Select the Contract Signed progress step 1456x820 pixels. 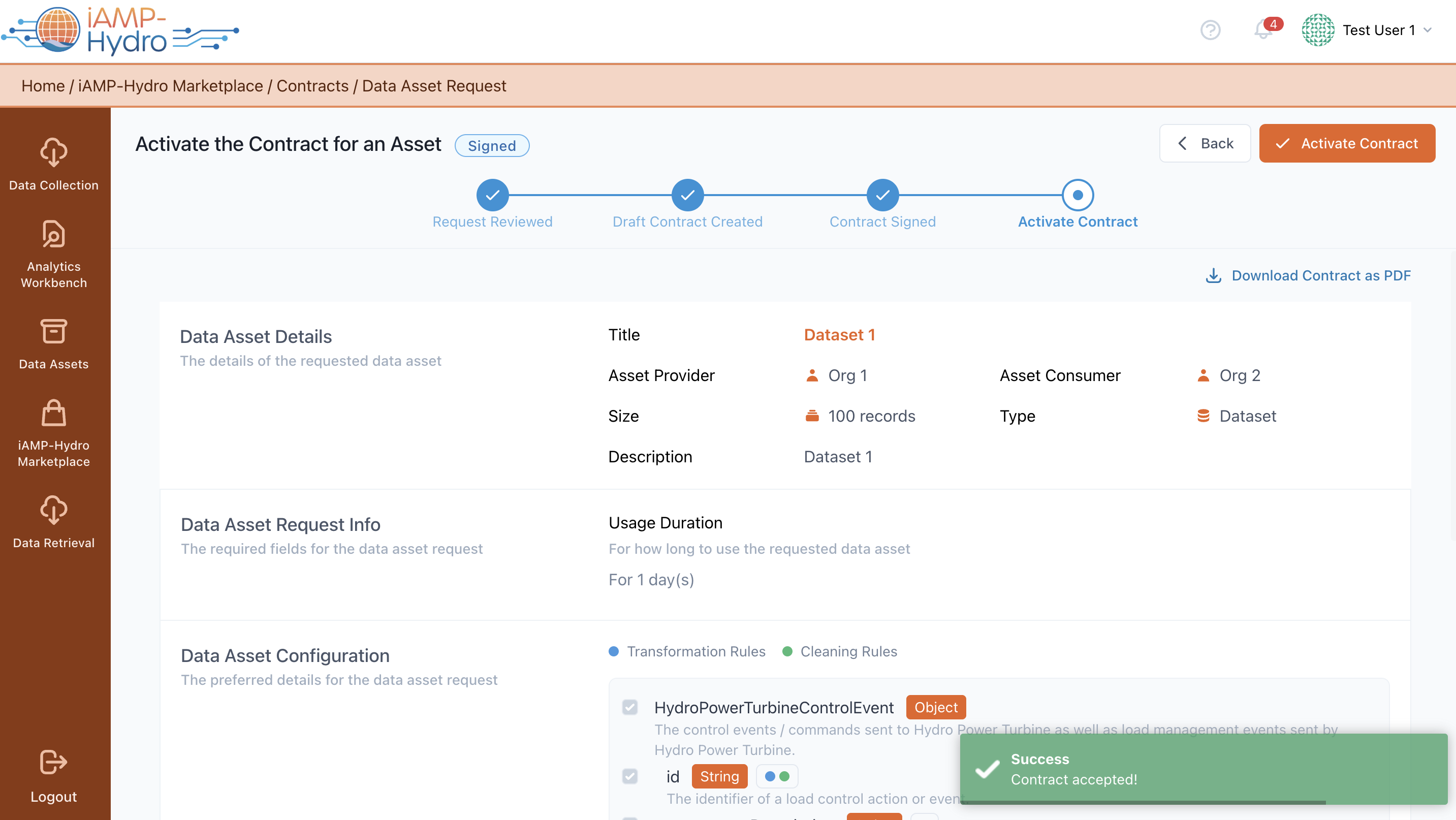(882, 196)
